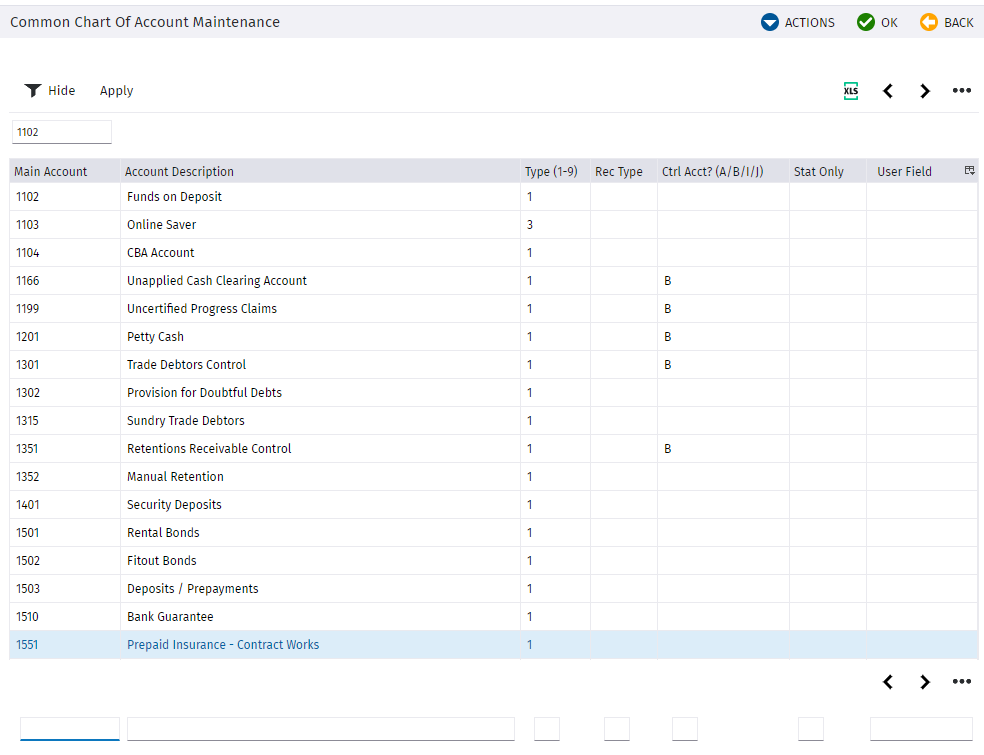Click type value 3 for Online Saver
This screenshot has width=984, height=755.
coord(530,225)
